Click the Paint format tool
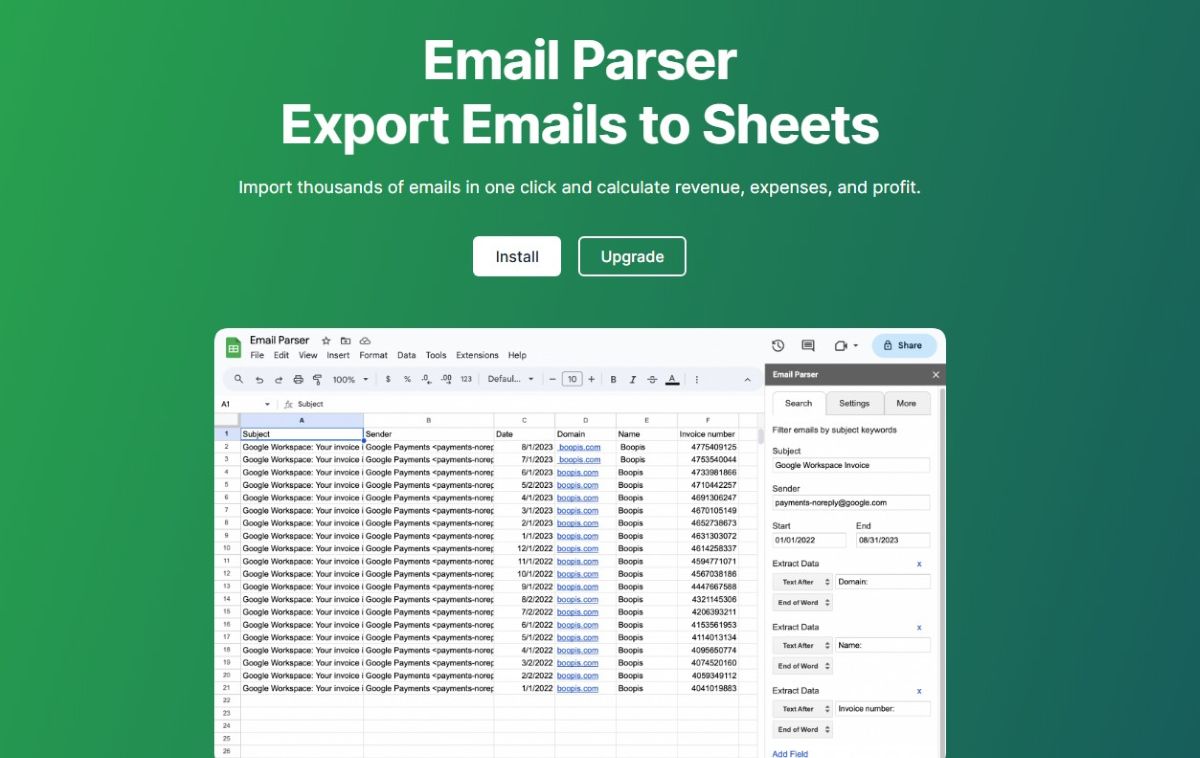The image size is (1200, 758). tap(317, 378)
